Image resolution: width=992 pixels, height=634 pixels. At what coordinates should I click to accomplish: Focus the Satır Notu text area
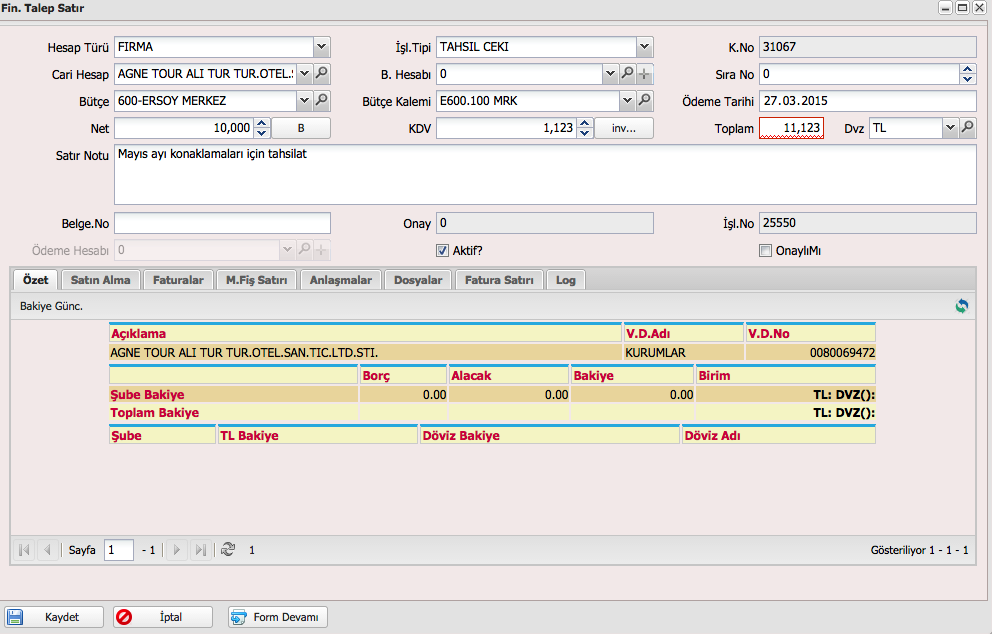(x=545, y=175)
